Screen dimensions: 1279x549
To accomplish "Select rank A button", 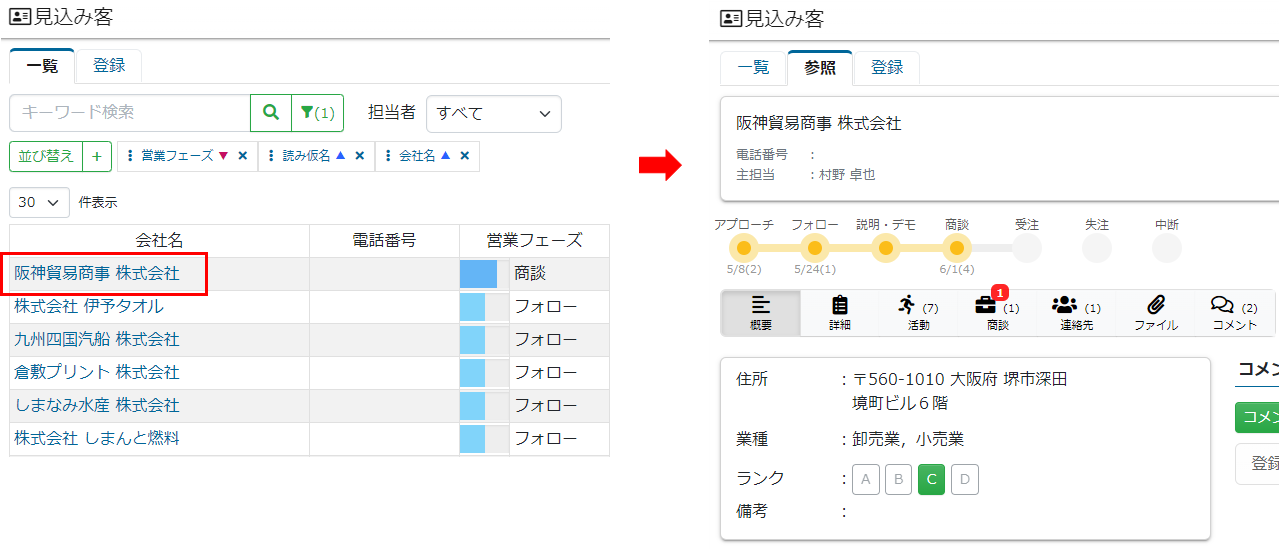I will click(866, 480).
